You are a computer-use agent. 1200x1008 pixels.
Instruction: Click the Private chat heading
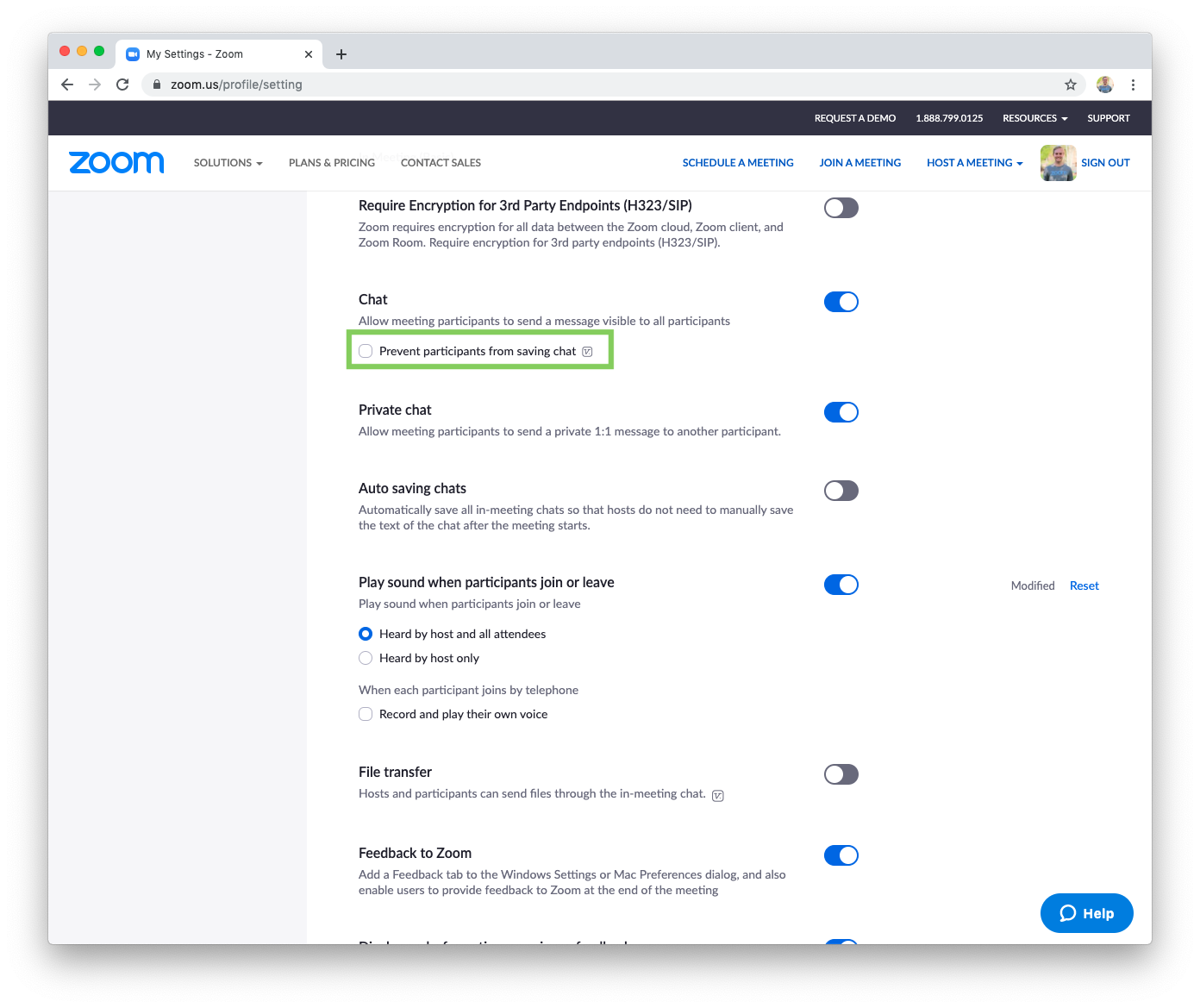pos(395,410)
